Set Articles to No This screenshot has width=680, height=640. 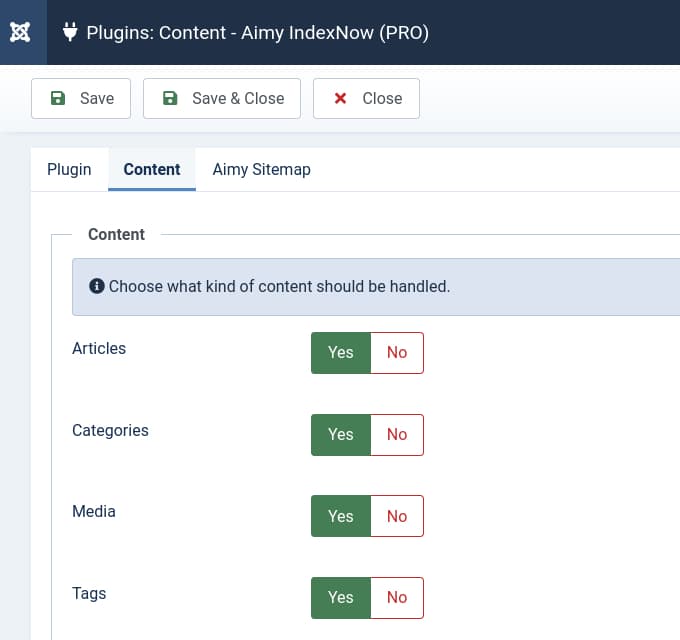point(397,353)
